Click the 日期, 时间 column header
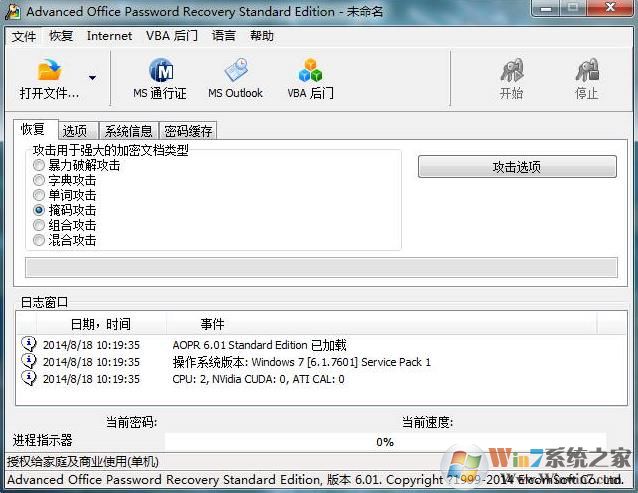This screenshot has width=638, height=493. 101,324
